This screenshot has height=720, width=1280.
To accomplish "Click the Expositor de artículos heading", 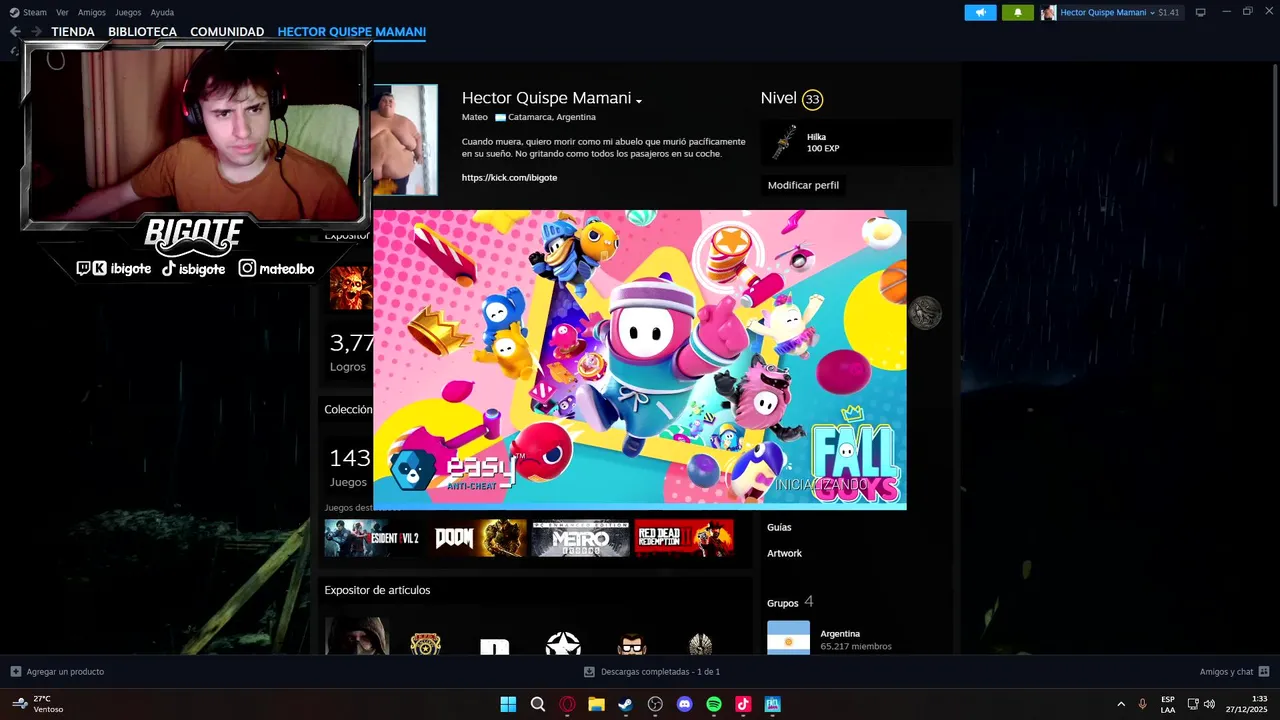I will pos(377,590).
